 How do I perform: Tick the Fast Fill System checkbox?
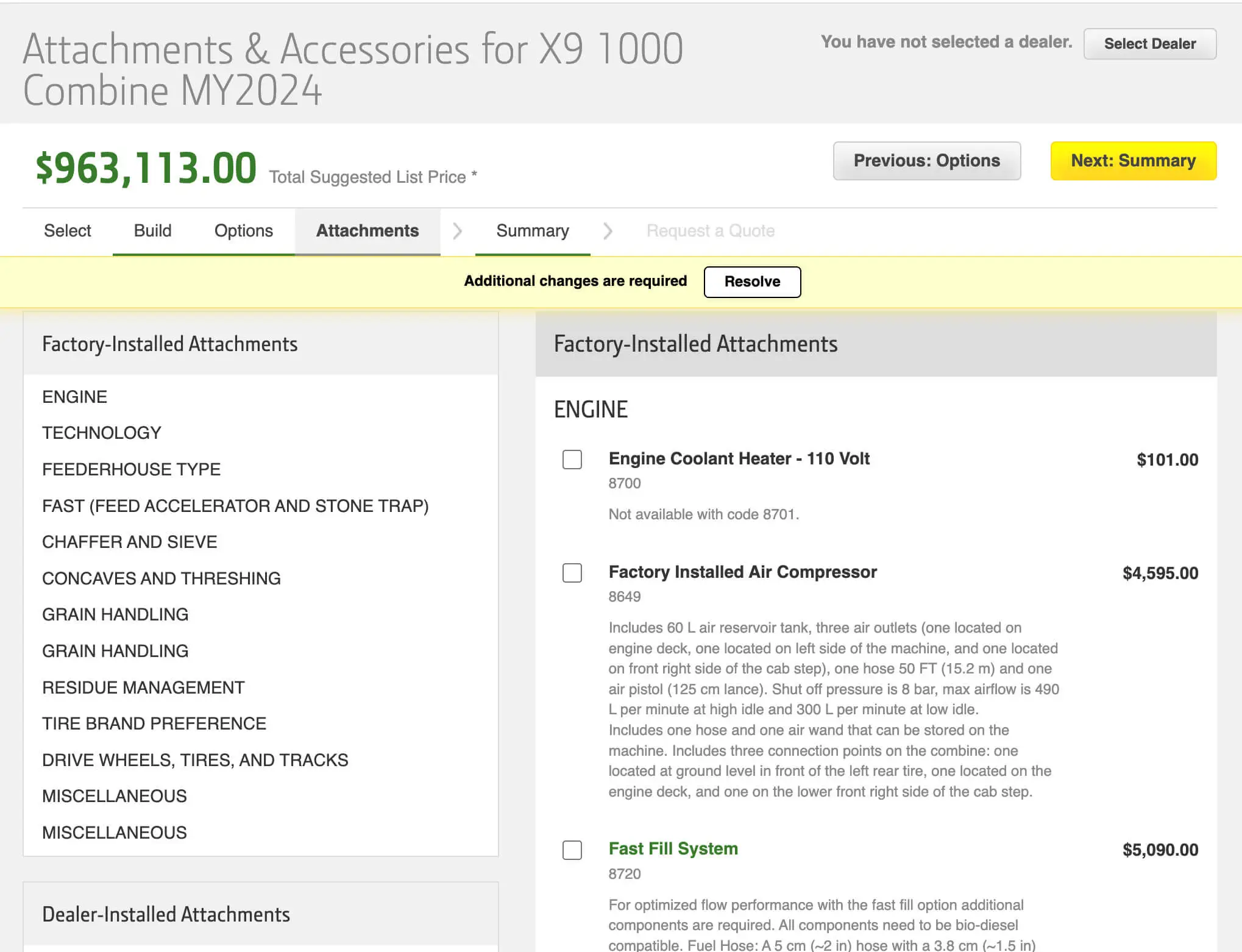[572, 850]
